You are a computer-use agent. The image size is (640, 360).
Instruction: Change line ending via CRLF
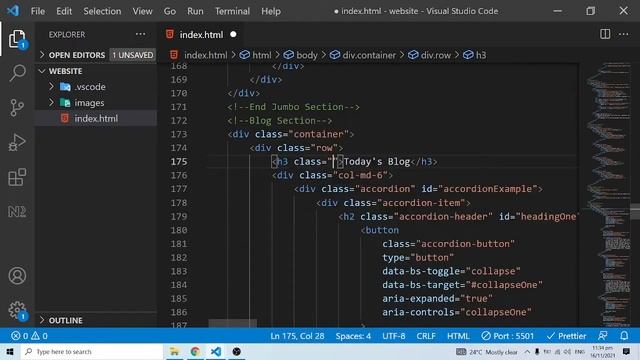coord(426,336)
